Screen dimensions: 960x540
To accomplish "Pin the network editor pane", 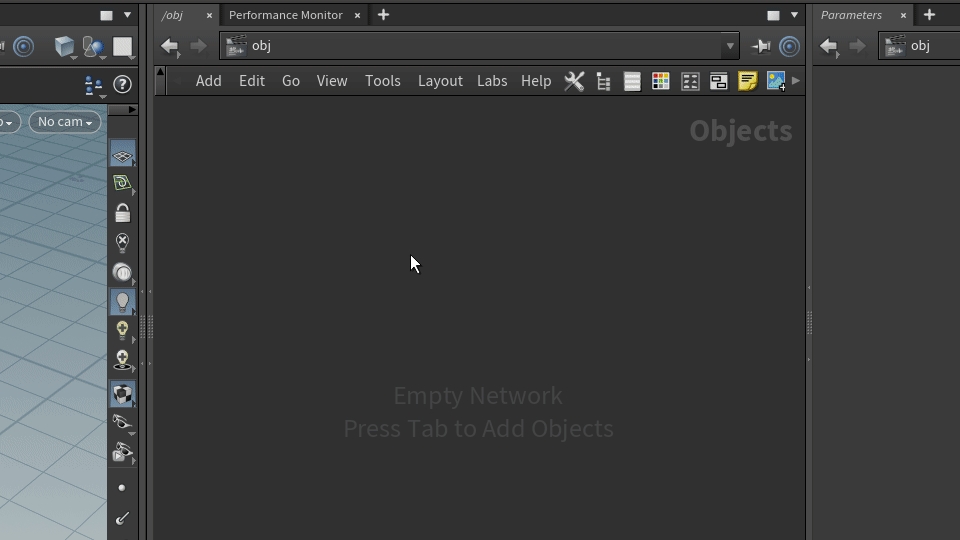I will pos(761,46).
